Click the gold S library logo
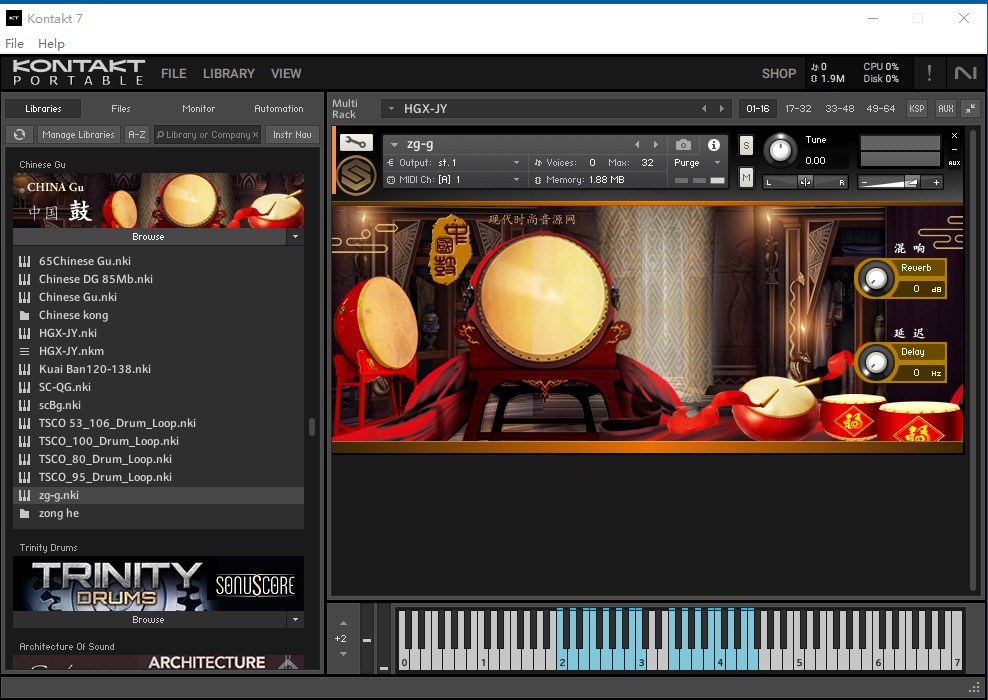Image resolution: width=988 pixels, height=700 pixels. tap(356, 175)
